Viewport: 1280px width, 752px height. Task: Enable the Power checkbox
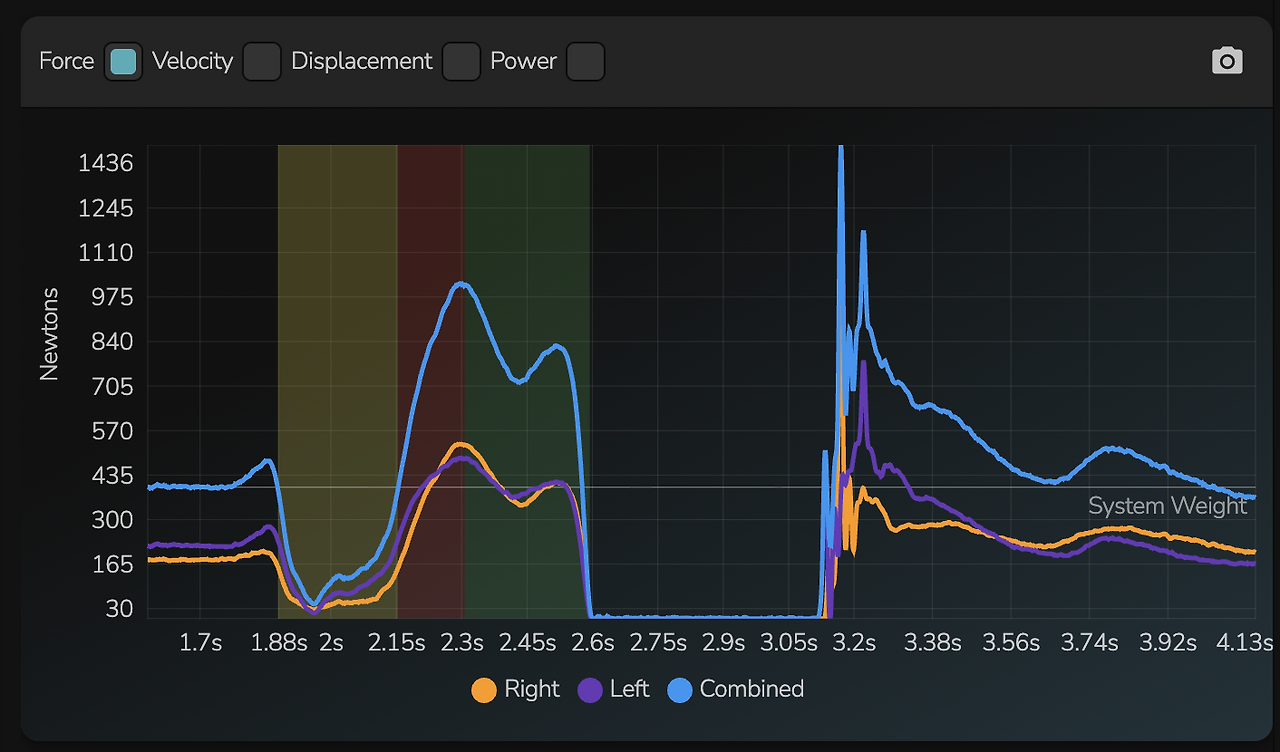(x=585, y=61)
